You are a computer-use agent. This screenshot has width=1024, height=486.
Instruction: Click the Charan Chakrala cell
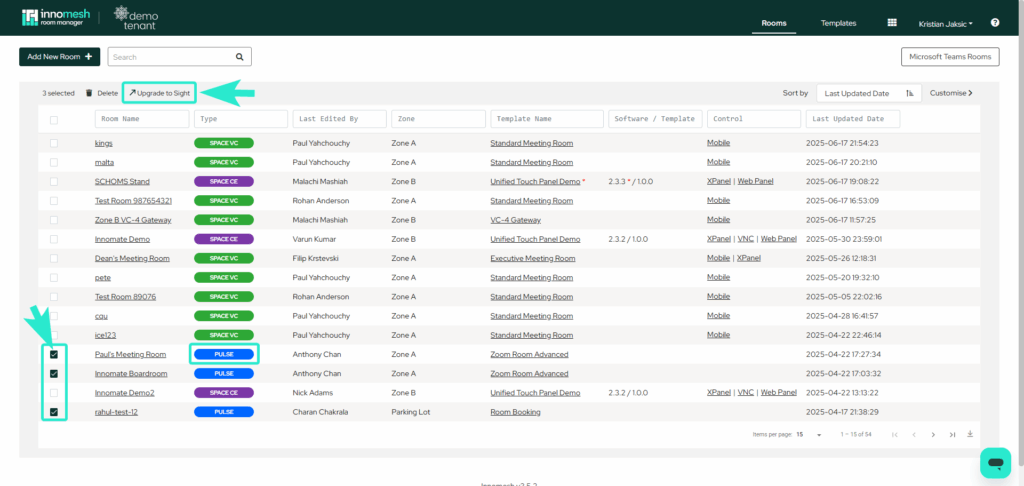[x=319, y=412]
